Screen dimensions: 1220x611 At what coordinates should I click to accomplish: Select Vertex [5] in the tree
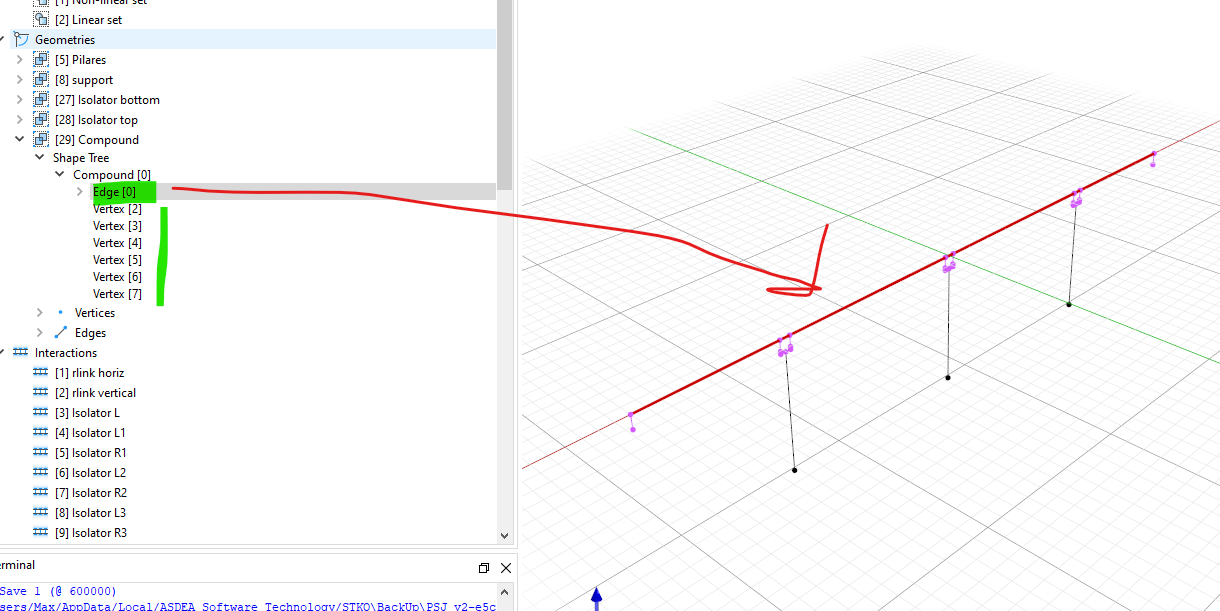click(117, 260)
